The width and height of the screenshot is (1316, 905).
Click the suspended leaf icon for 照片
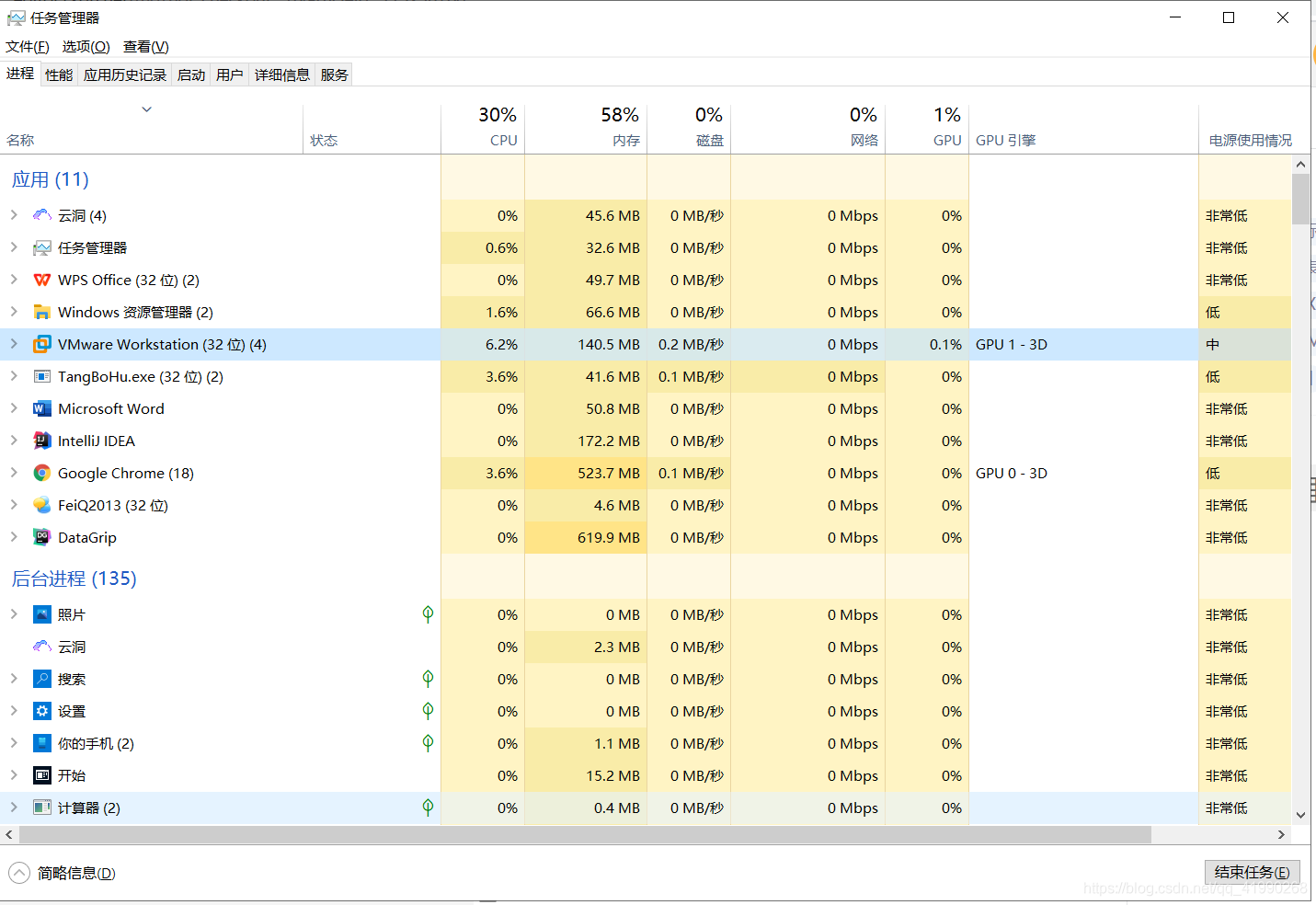click(x=428, y=613)
